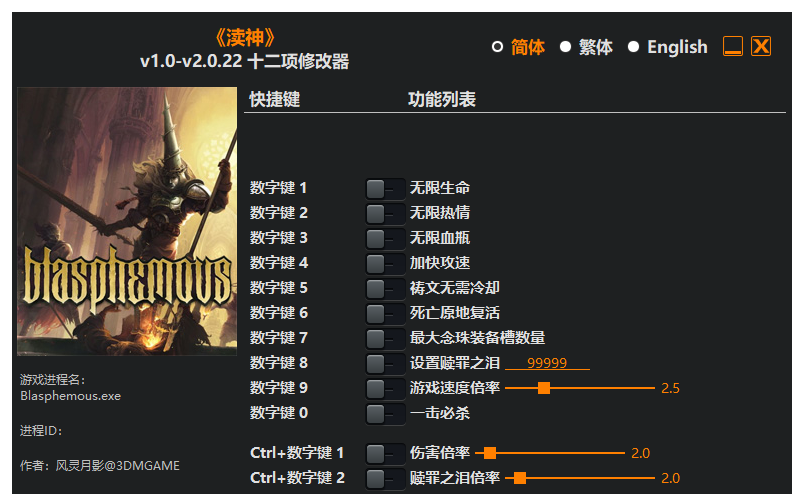
Task: Click the 快捷键 column header
Action: click(x=275, y=99)
